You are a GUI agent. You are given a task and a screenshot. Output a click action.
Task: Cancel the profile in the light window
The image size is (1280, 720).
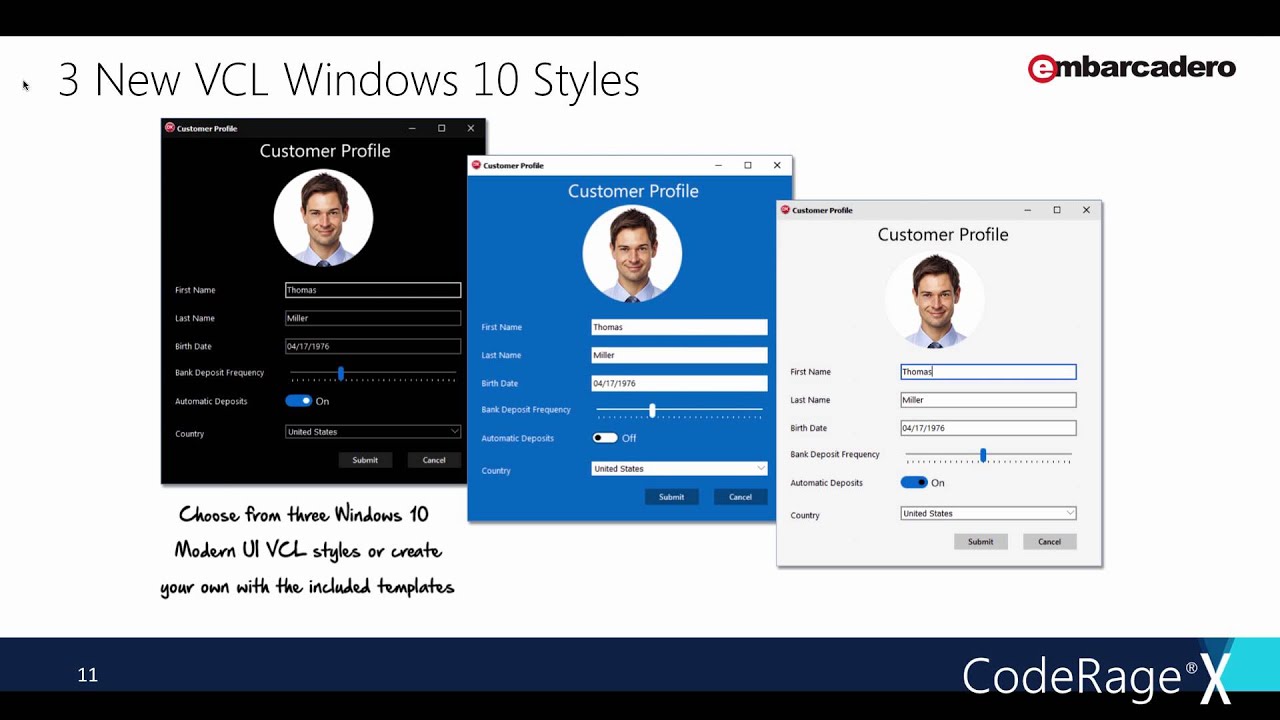tap(1049, 542)
